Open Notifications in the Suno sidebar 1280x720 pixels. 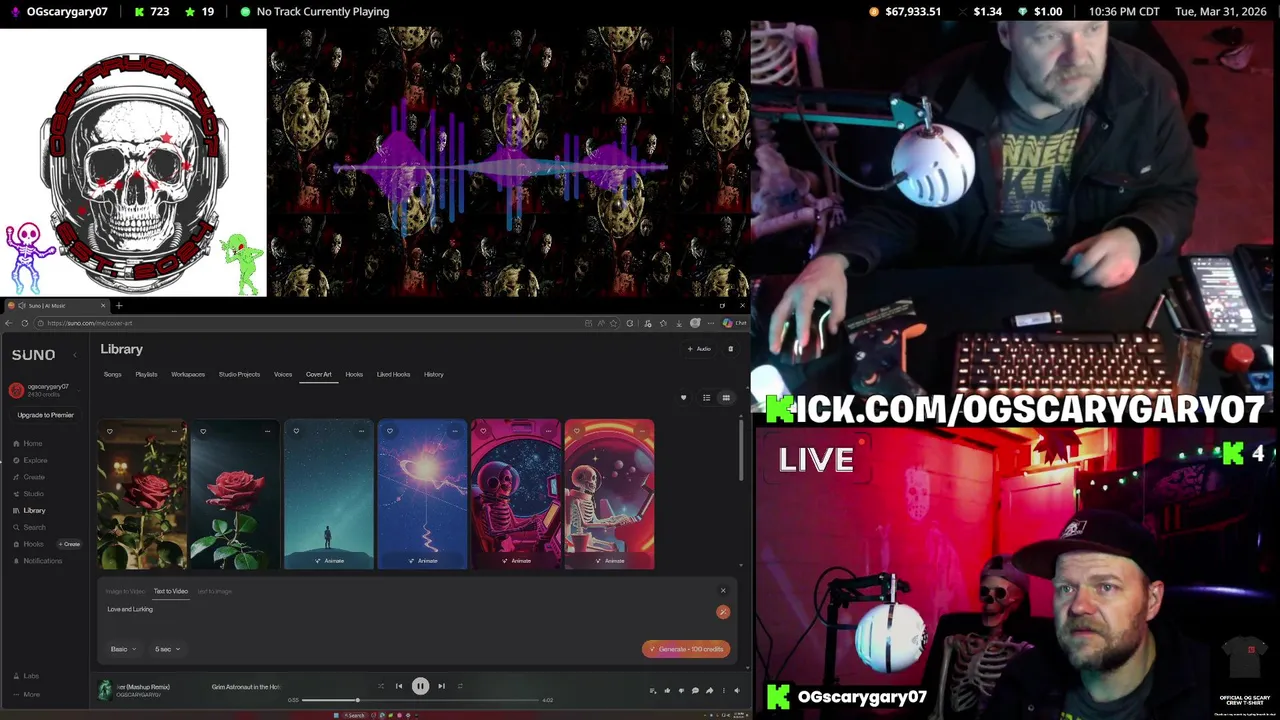[x=37, y=561]
